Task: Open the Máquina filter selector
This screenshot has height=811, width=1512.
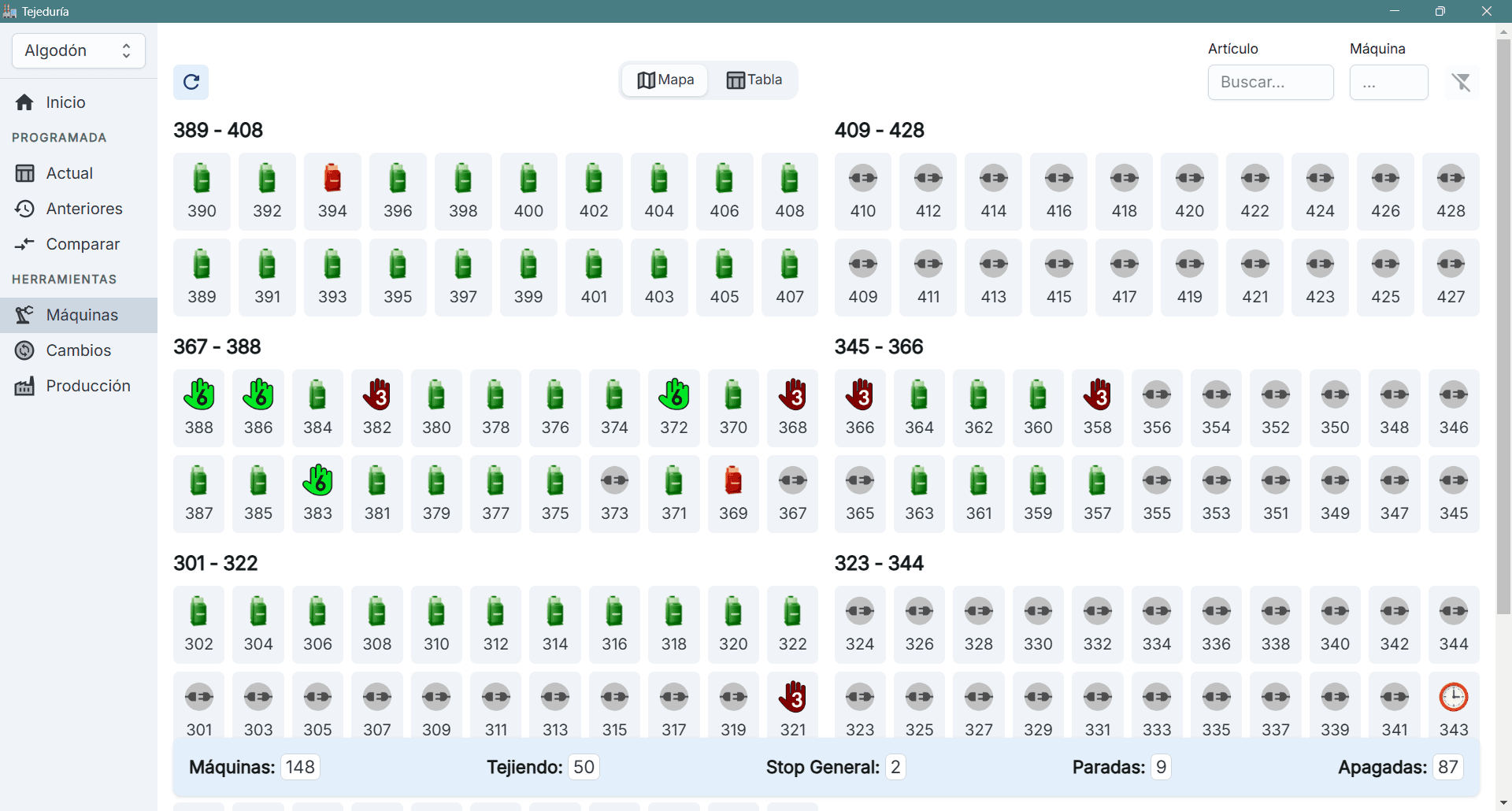Action: click(x=1388, y=83)
